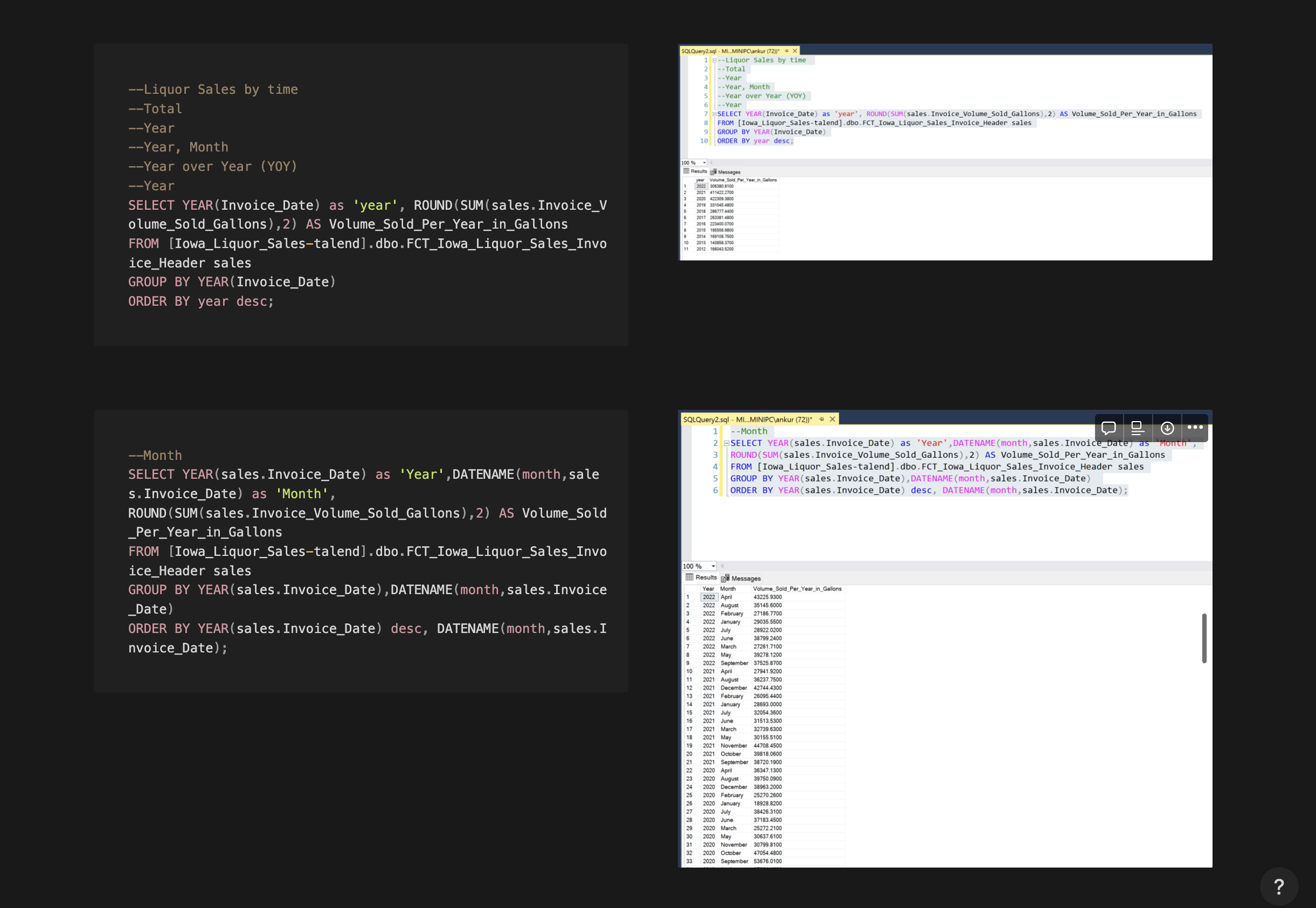Download the image using the download icon
Screen dimensions: 1316x908
coord(1167,428)
